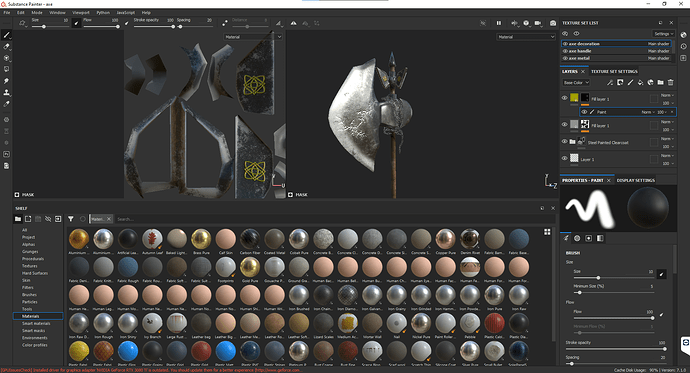Screen dimensions: 690x373
Task: Adjust the toolbar Spacing slider
Action: [195, 26]
